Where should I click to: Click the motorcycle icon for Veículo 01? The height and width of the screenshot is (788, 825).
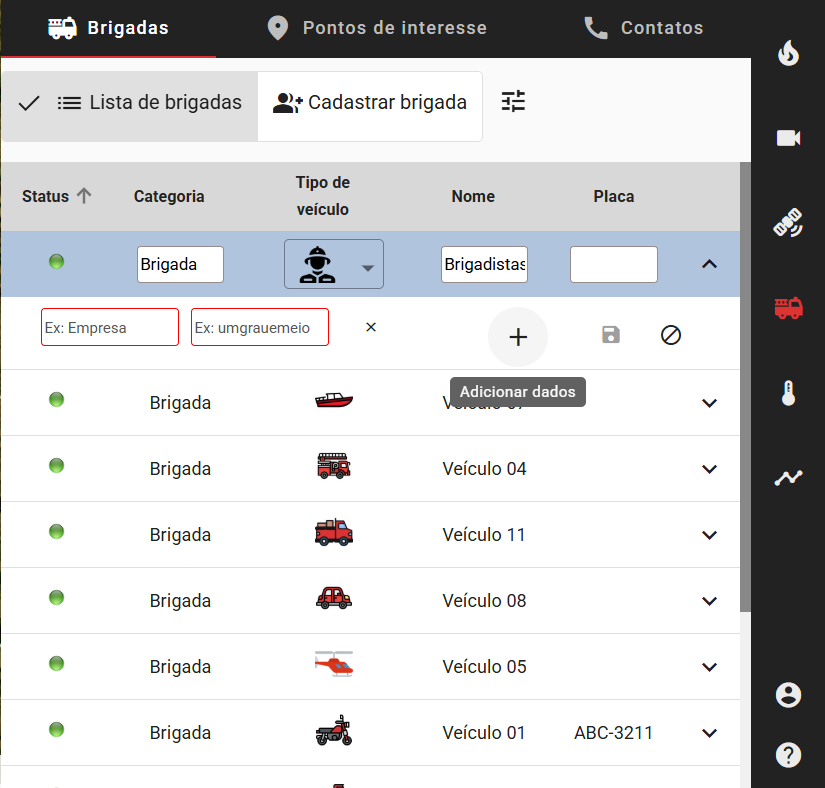click(x=334, y=730)
